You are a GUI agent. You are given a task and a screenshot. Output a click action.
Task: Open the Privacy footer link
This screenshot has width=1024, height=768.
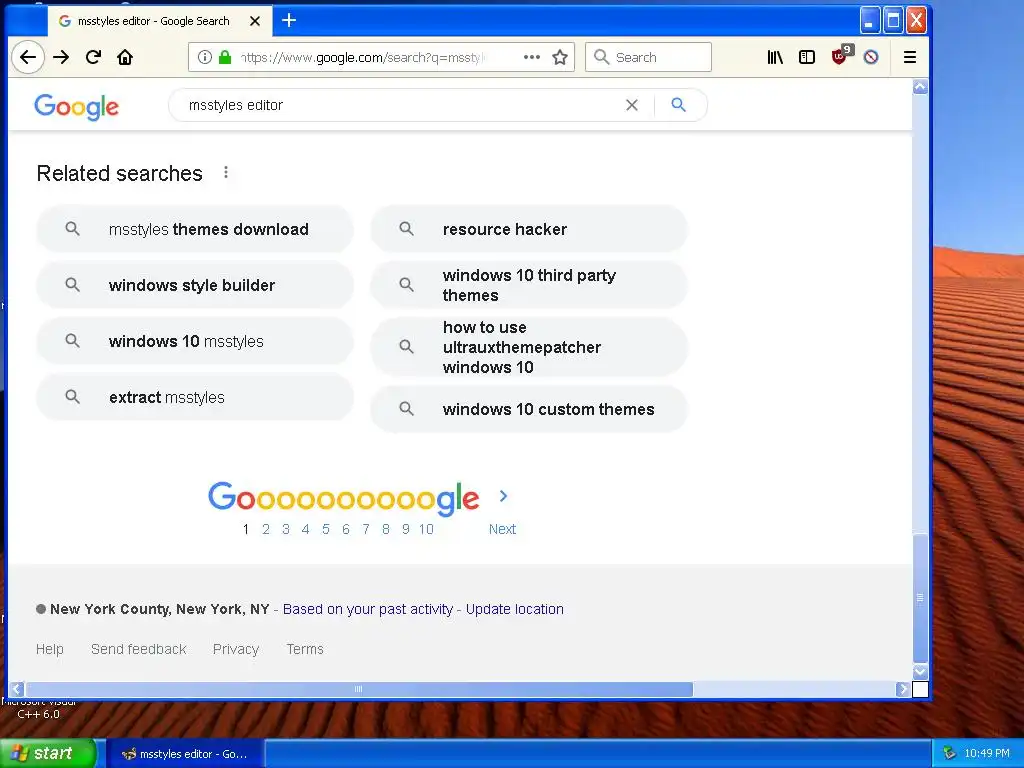coord(236,649)
